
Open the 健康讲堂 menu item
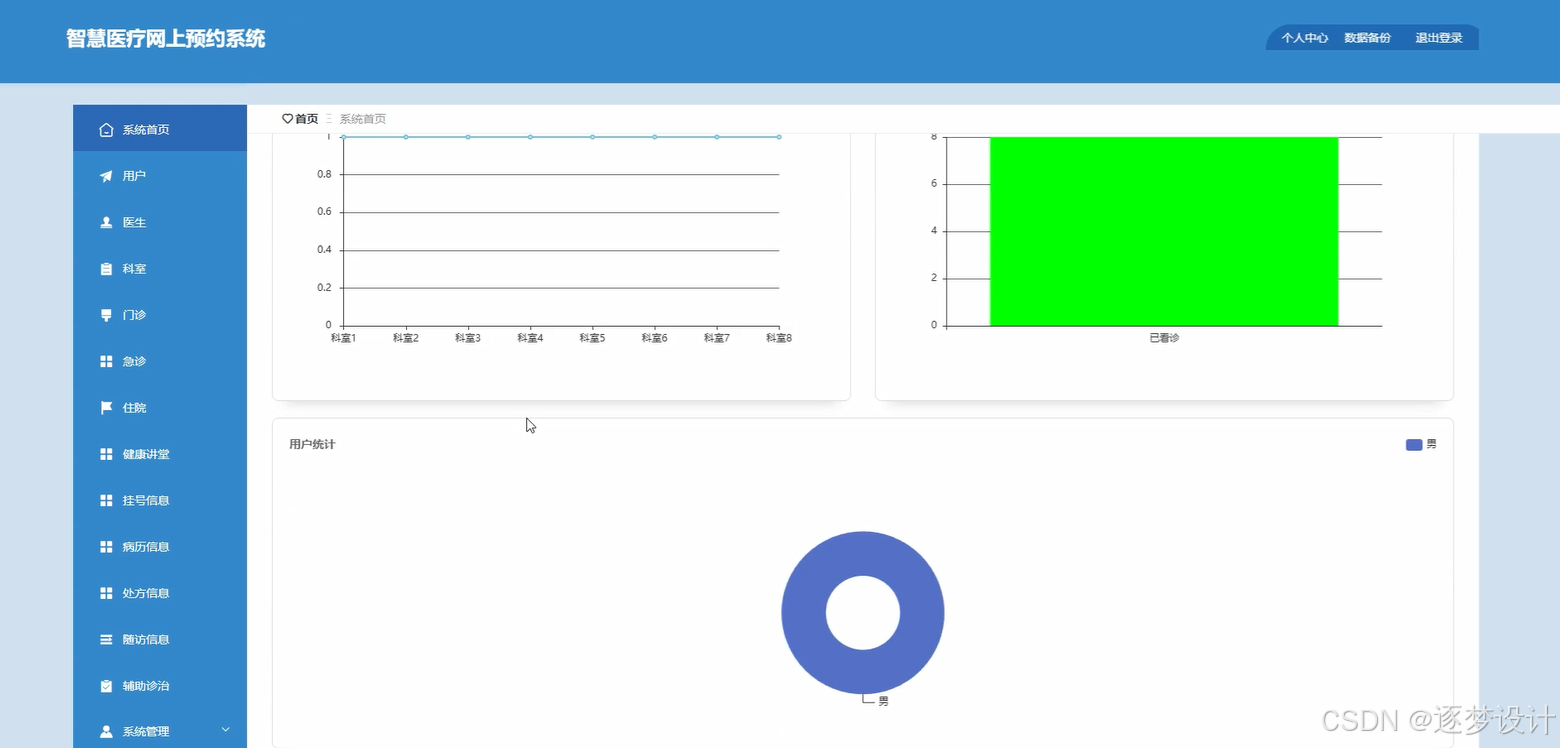click(x=160, y=454)
